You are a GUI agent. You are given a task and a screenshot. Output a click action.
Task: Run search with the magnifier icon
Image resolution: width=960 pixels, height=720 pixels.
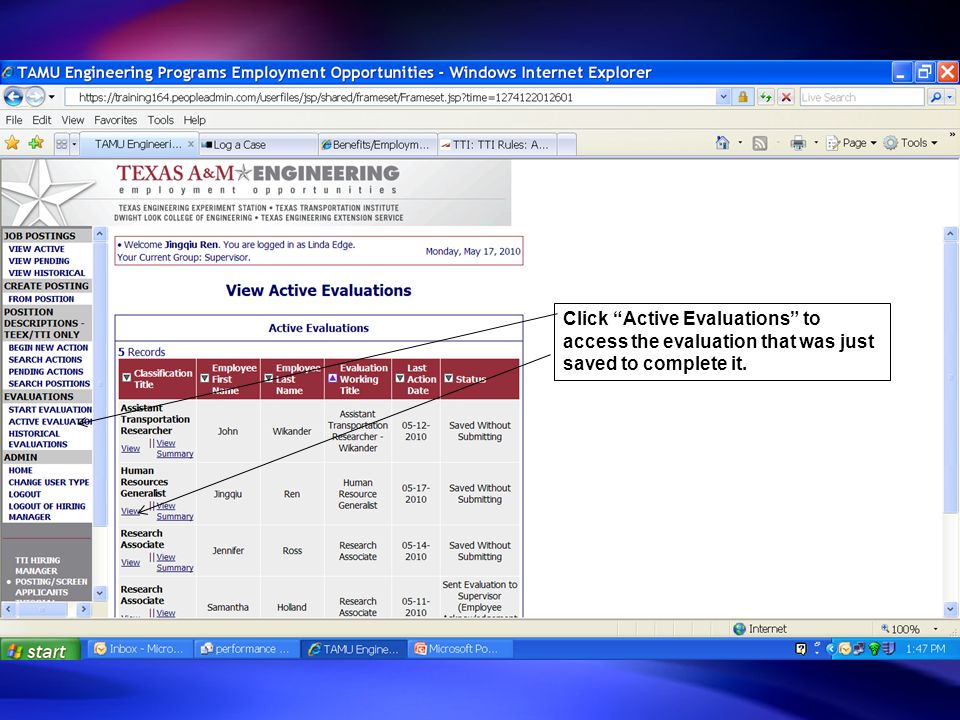[935, 97]
